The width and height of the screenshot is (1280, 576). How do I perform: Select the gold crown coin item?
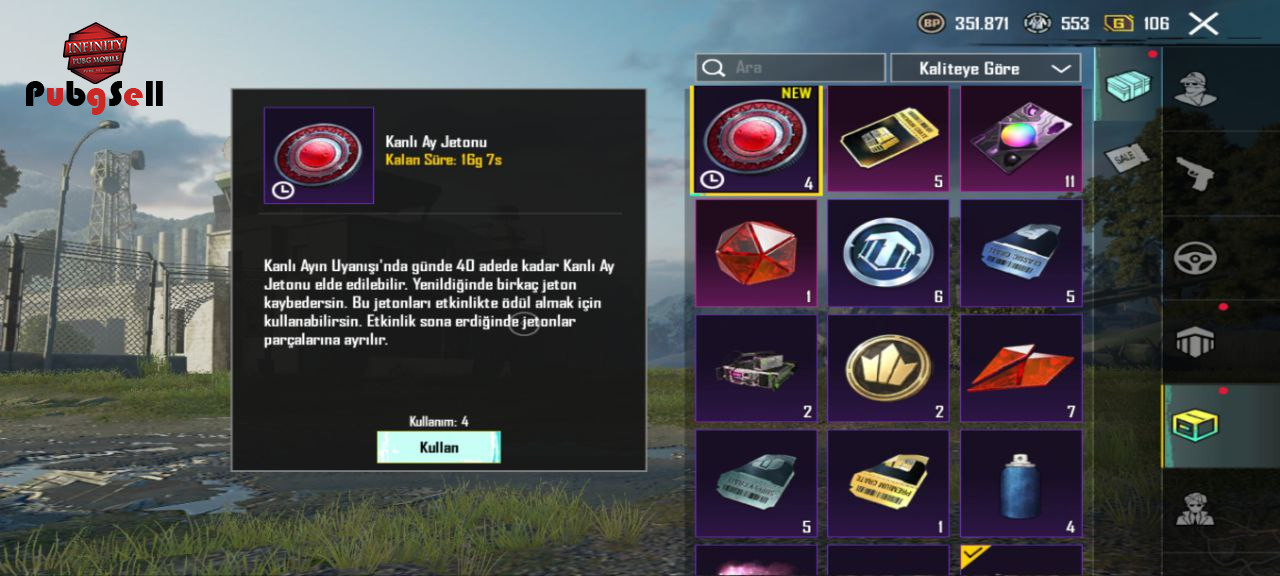888,368
